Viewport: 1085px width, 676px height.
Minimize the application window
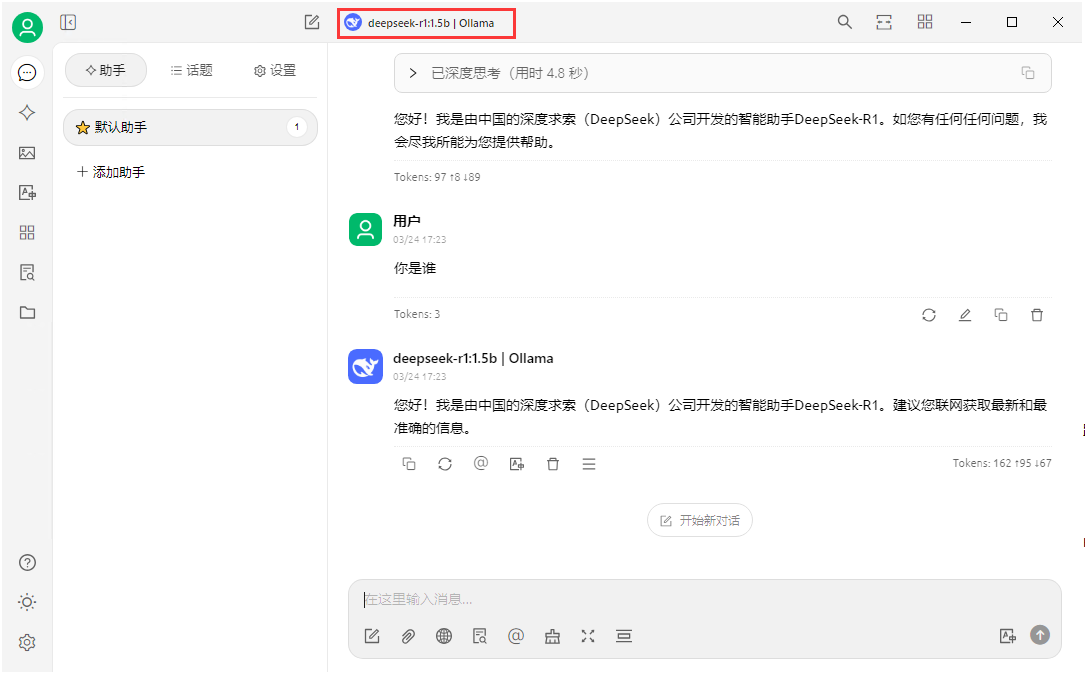point(966,22)
